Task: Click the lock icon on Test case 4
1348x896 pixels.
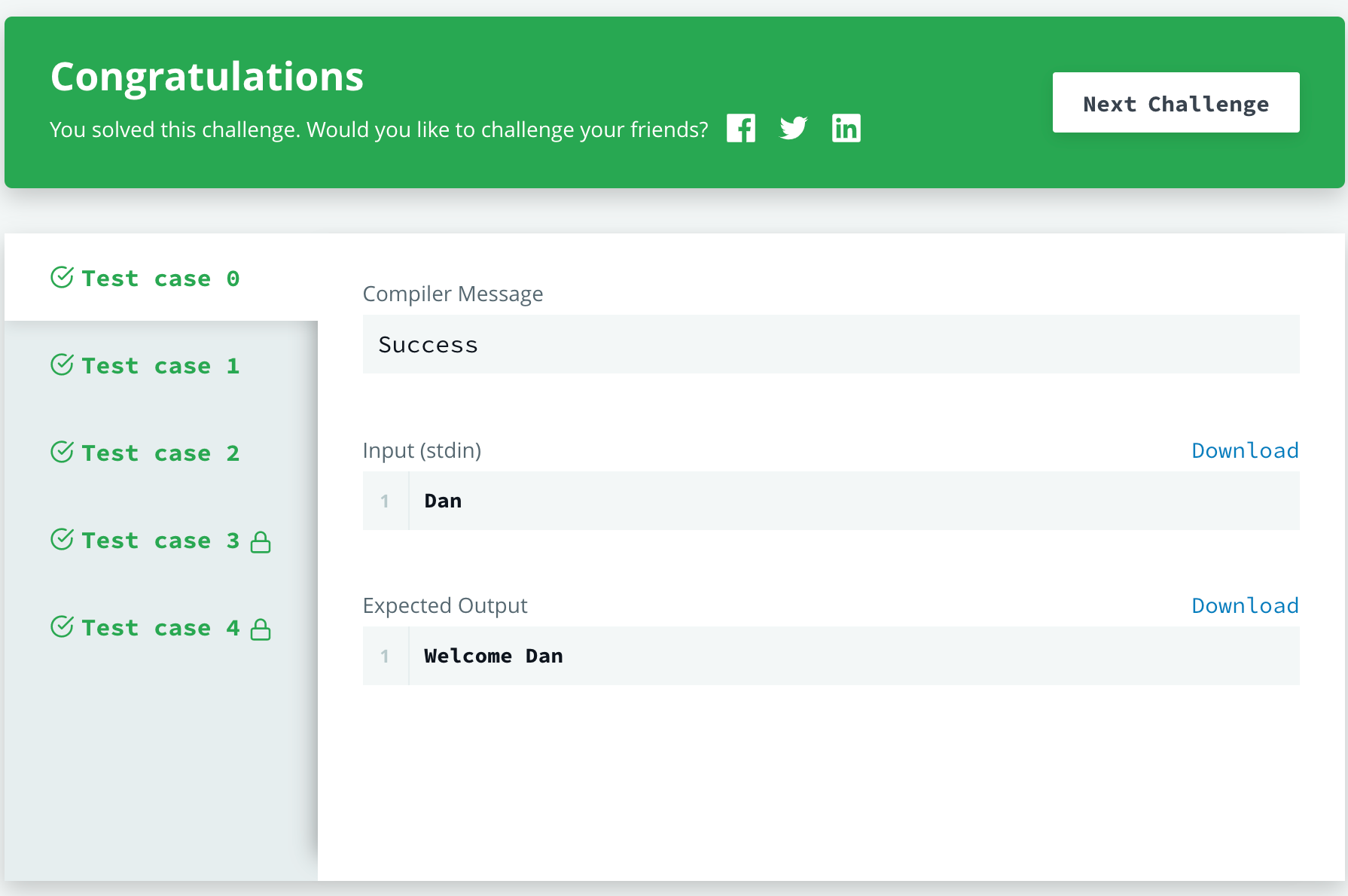Action: point(261,629)
